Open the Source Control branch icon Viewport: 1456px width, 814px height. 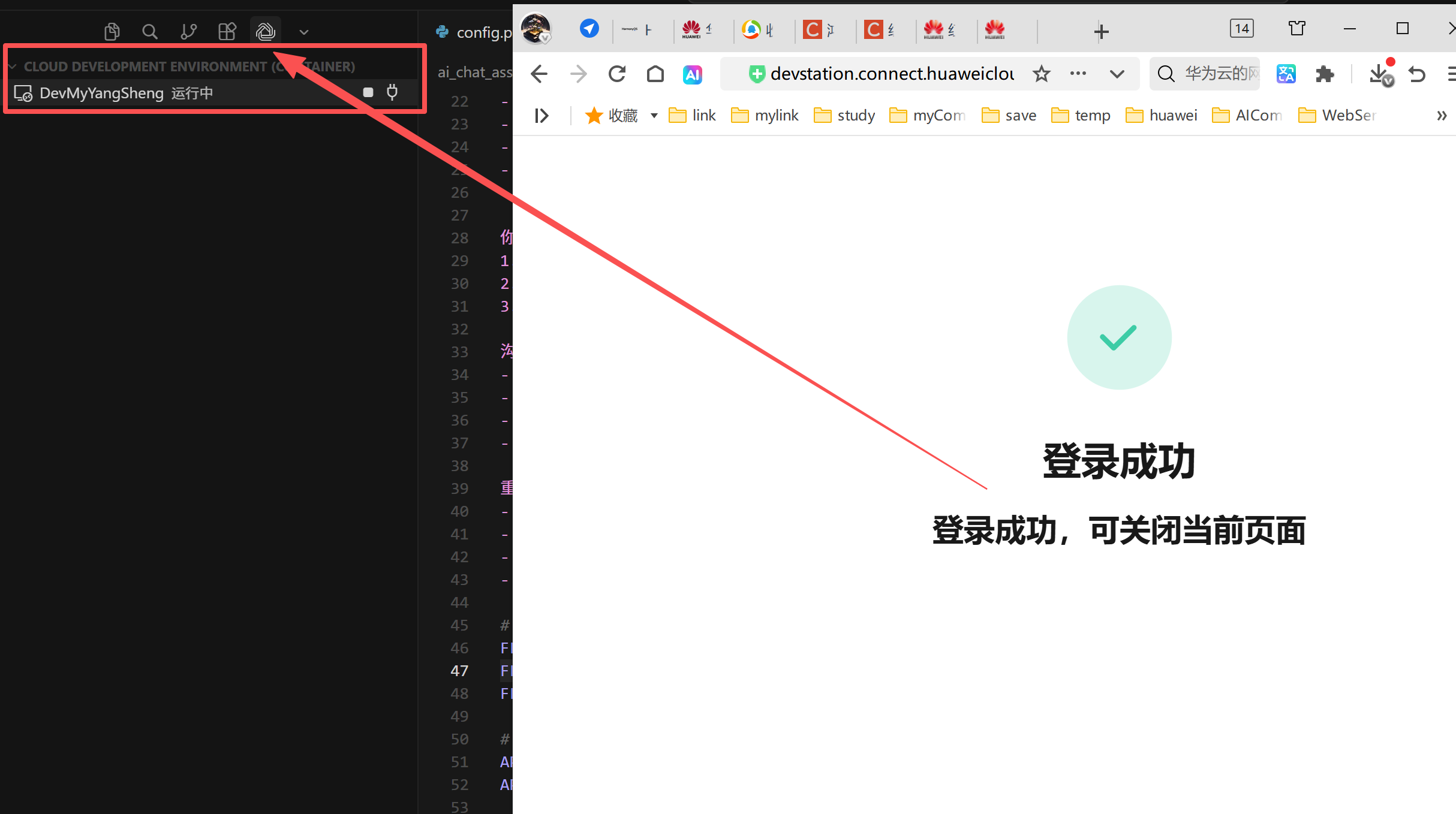(188, 31)
